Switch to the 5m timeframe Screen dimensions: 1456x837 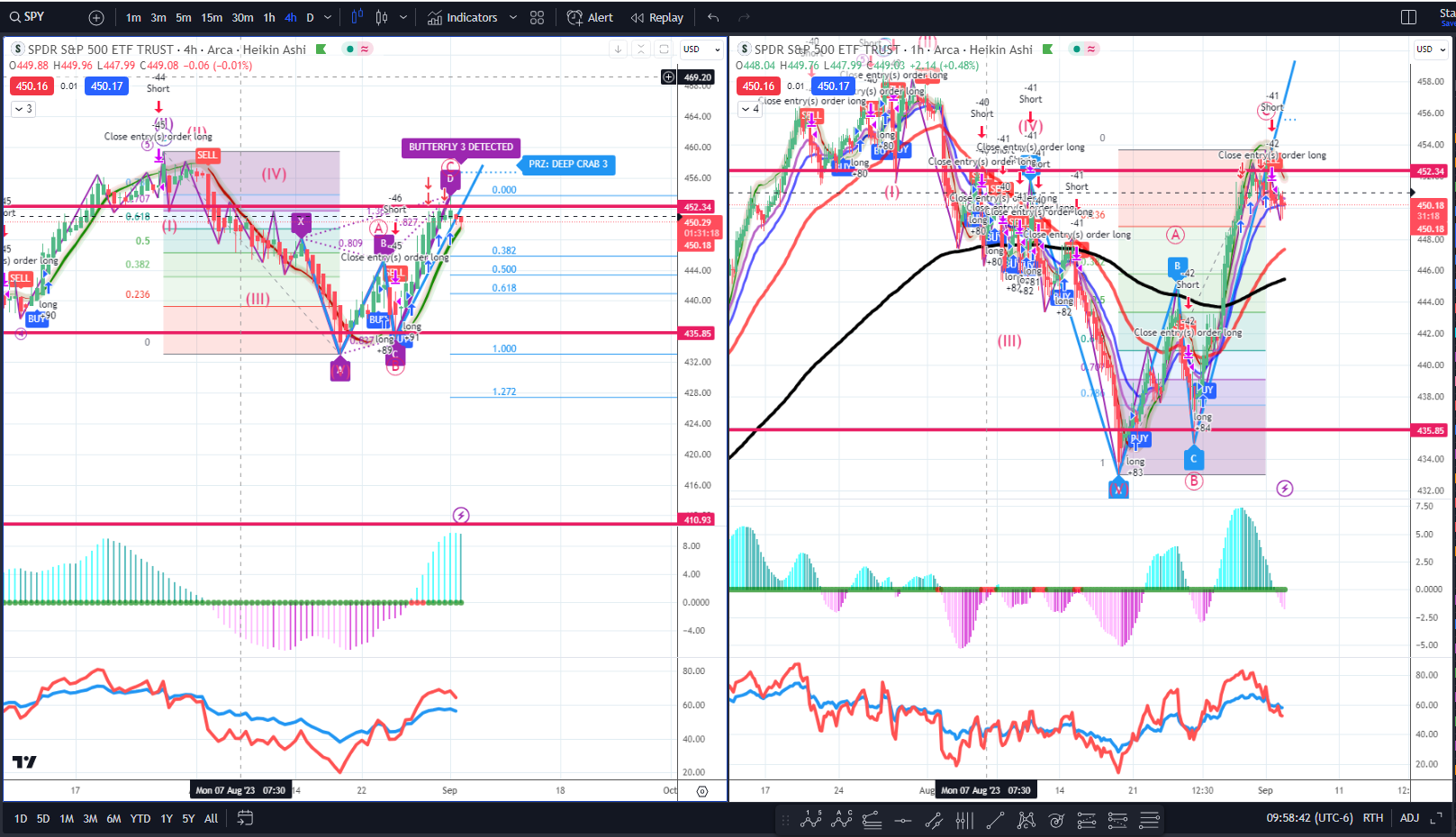[184, 18]
